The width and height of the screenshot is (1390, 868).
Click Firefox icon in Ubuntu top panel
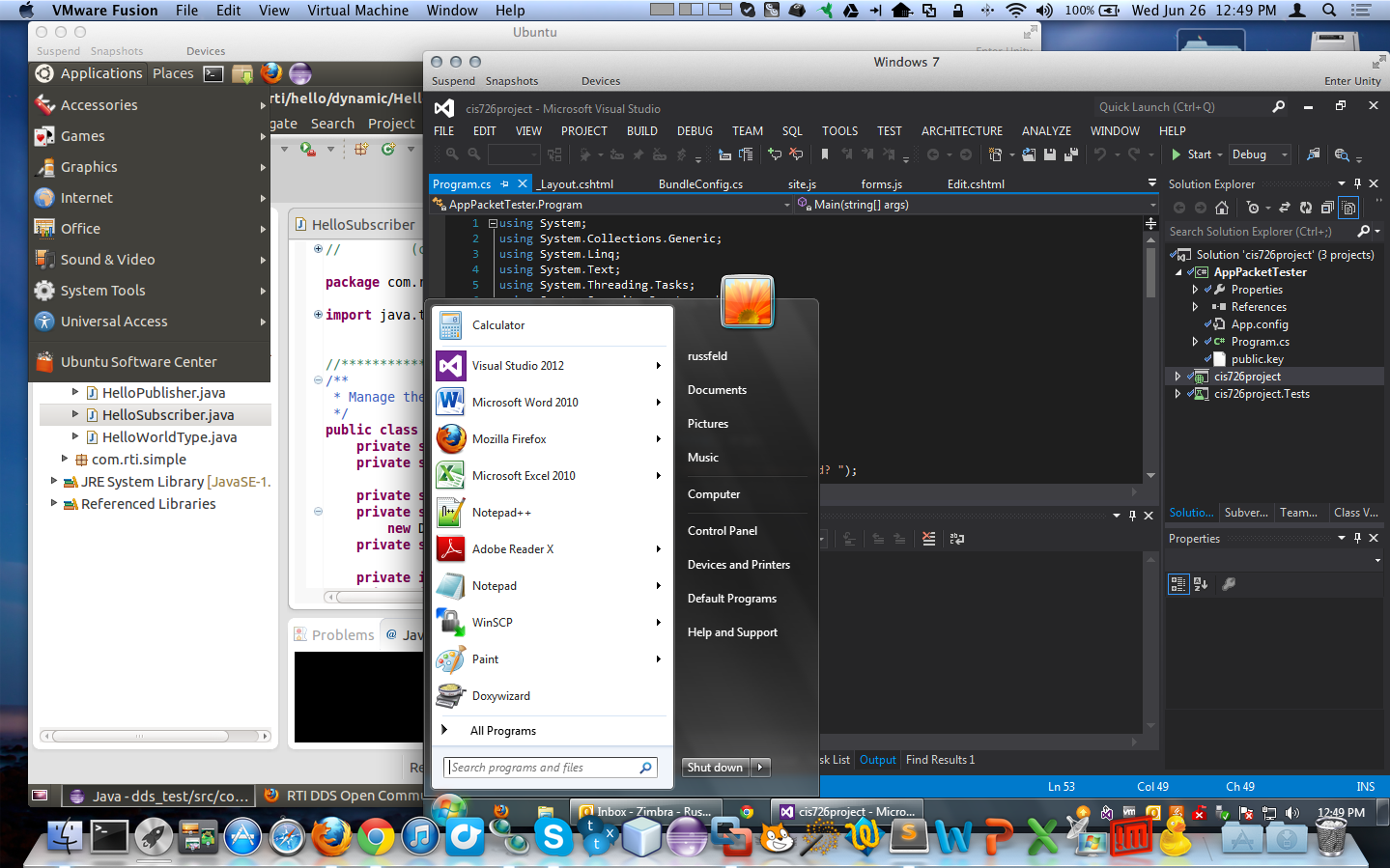[x=271, y=73]
